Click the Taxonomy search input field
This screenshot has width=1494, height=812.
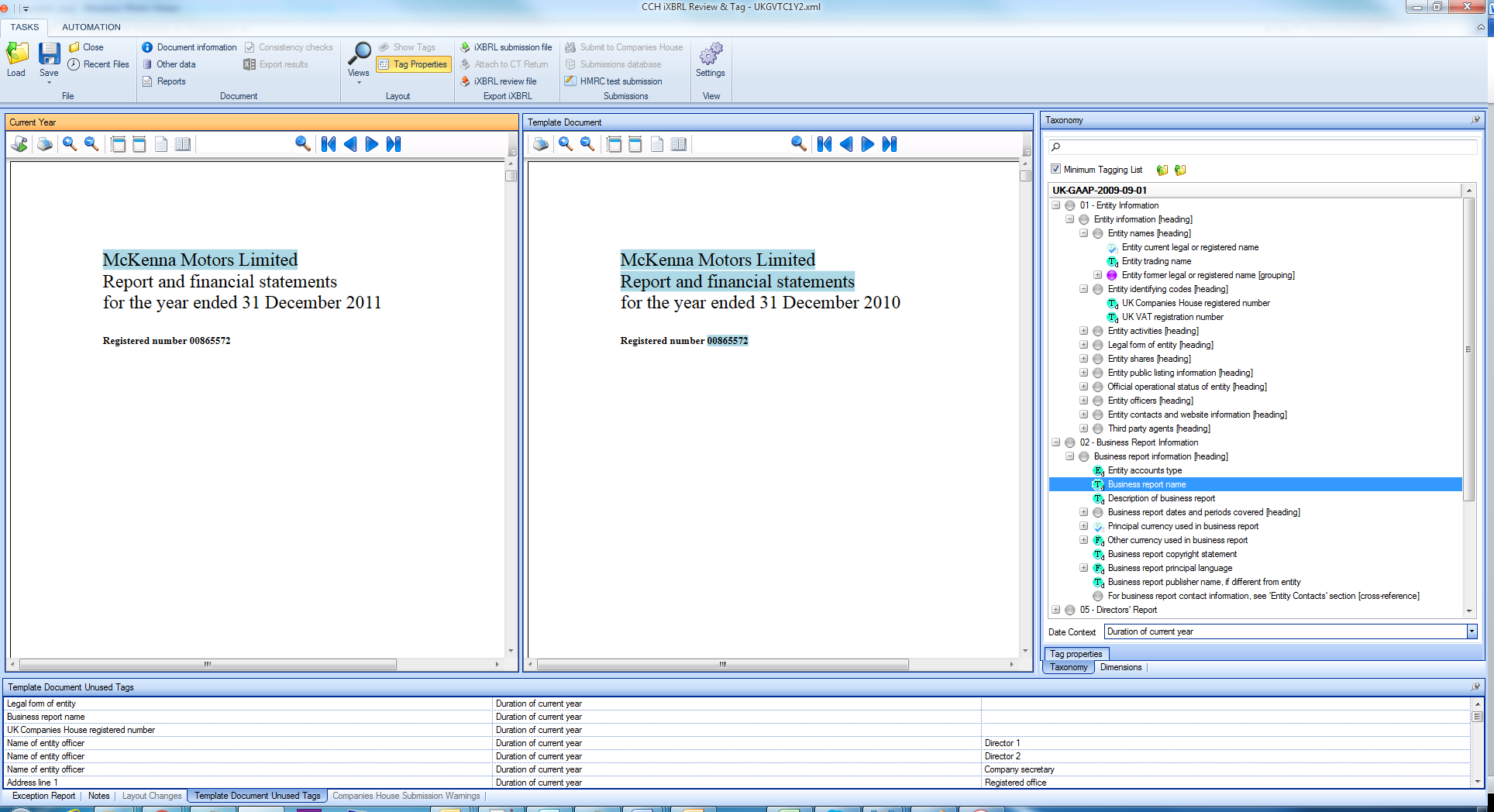tap(1263, 146)
